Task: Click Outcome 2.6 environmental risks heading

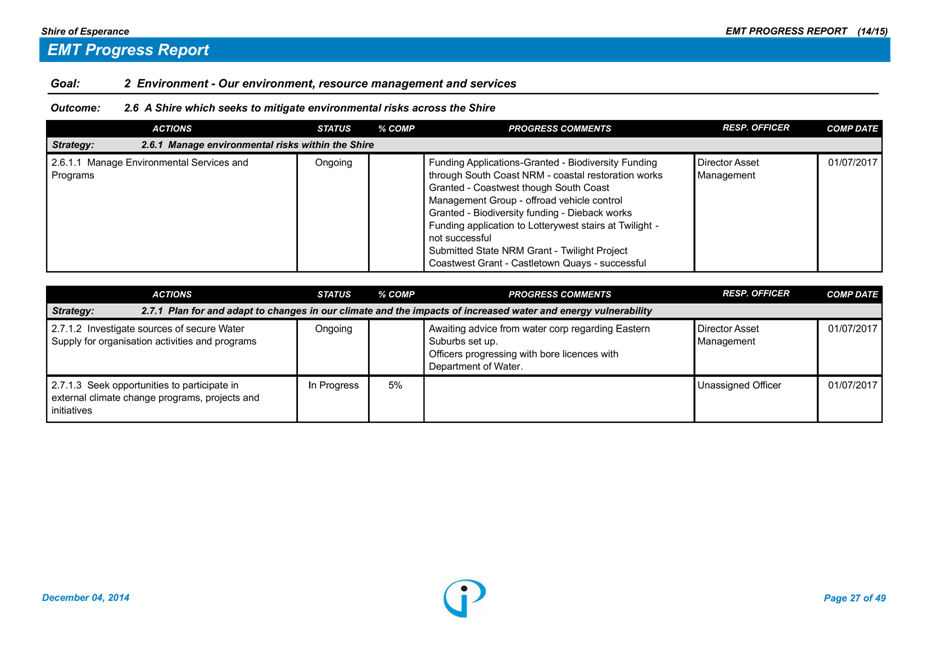Action: coord(309,108)
